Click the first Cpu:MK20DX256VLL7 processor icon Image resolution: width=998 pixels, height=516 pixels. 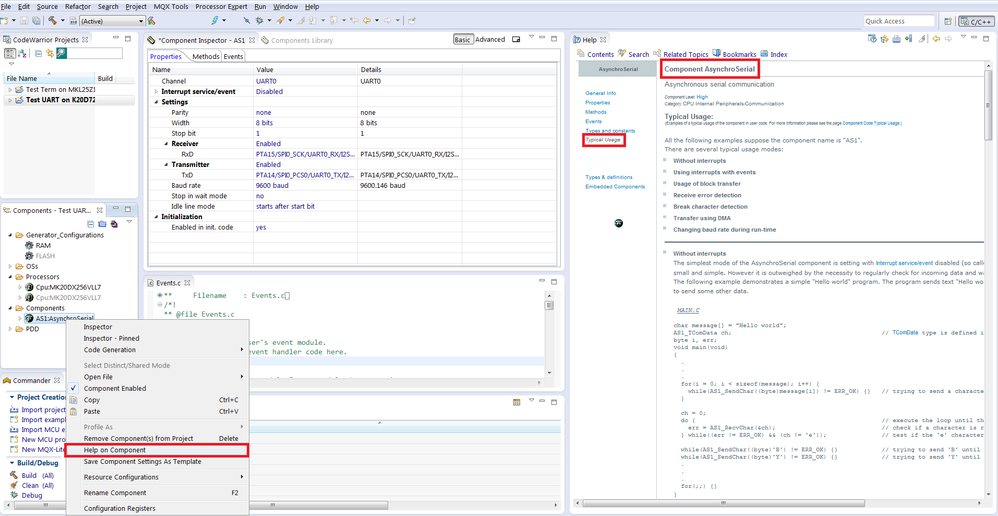[x=29, y=287]
